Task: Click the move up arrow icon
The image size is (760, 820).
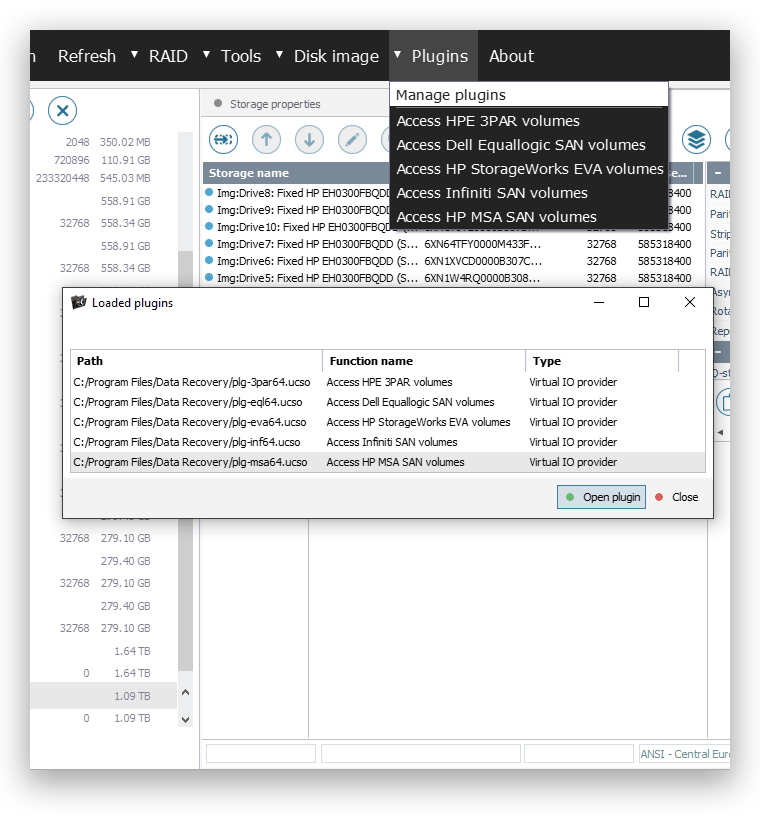Action: [x=266, y=140]
